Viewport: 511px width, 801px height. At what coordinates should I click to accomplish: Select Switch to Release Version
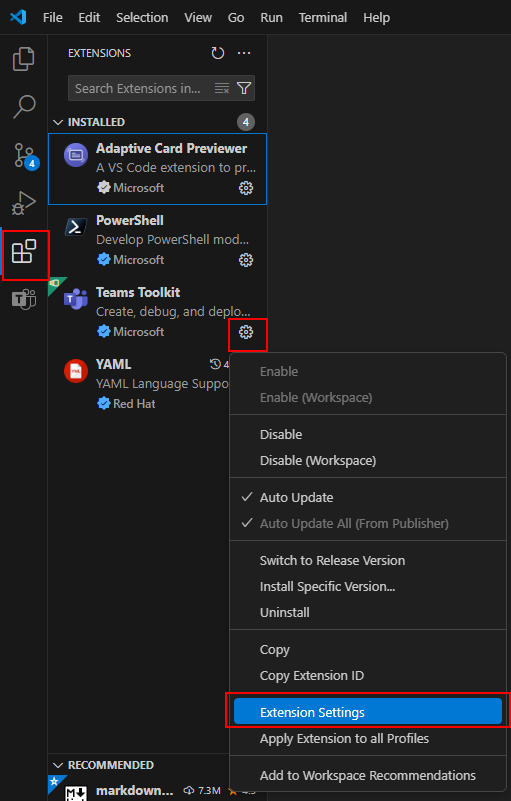[332, 560]
